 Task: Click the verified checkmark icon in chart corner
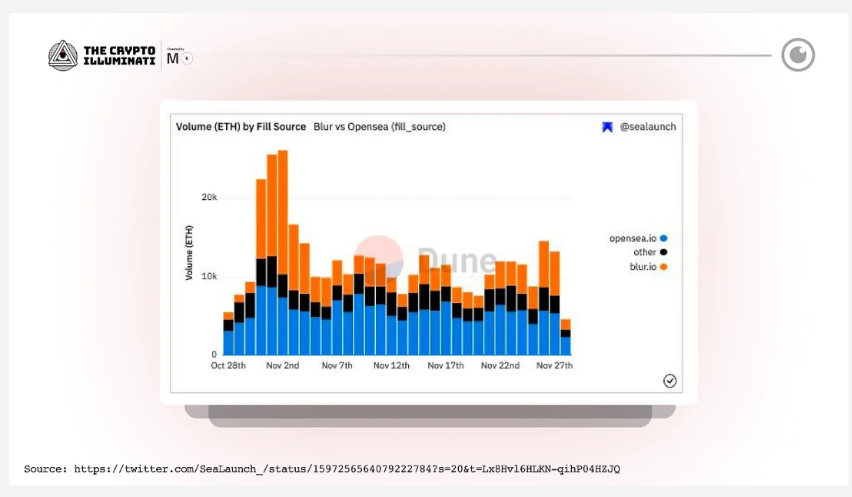669,381
